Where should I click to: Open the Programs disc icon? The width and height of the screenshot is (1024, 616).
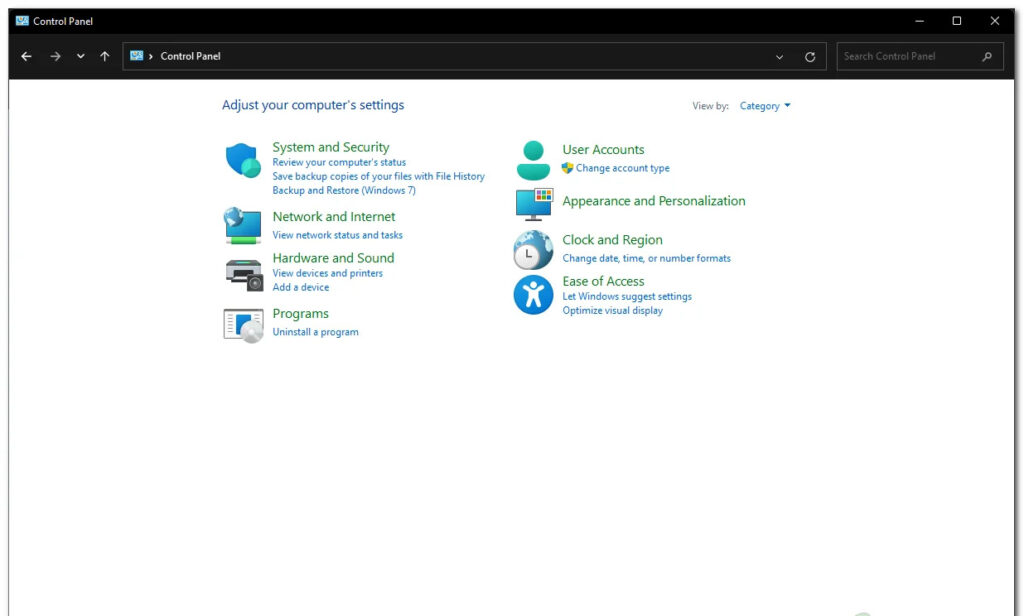[x=243, y=325]
